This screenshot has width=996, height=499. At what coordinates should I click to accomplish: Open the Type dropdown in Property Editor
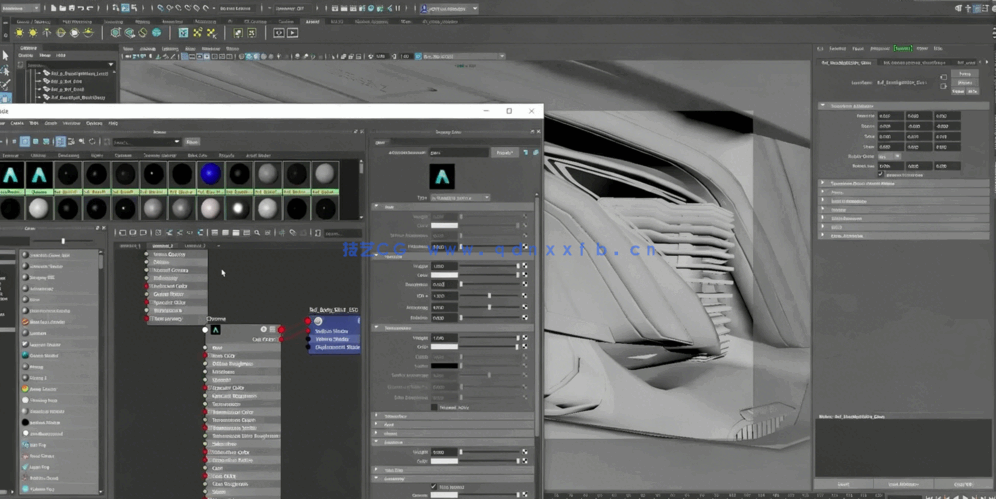tap(458, 197)
